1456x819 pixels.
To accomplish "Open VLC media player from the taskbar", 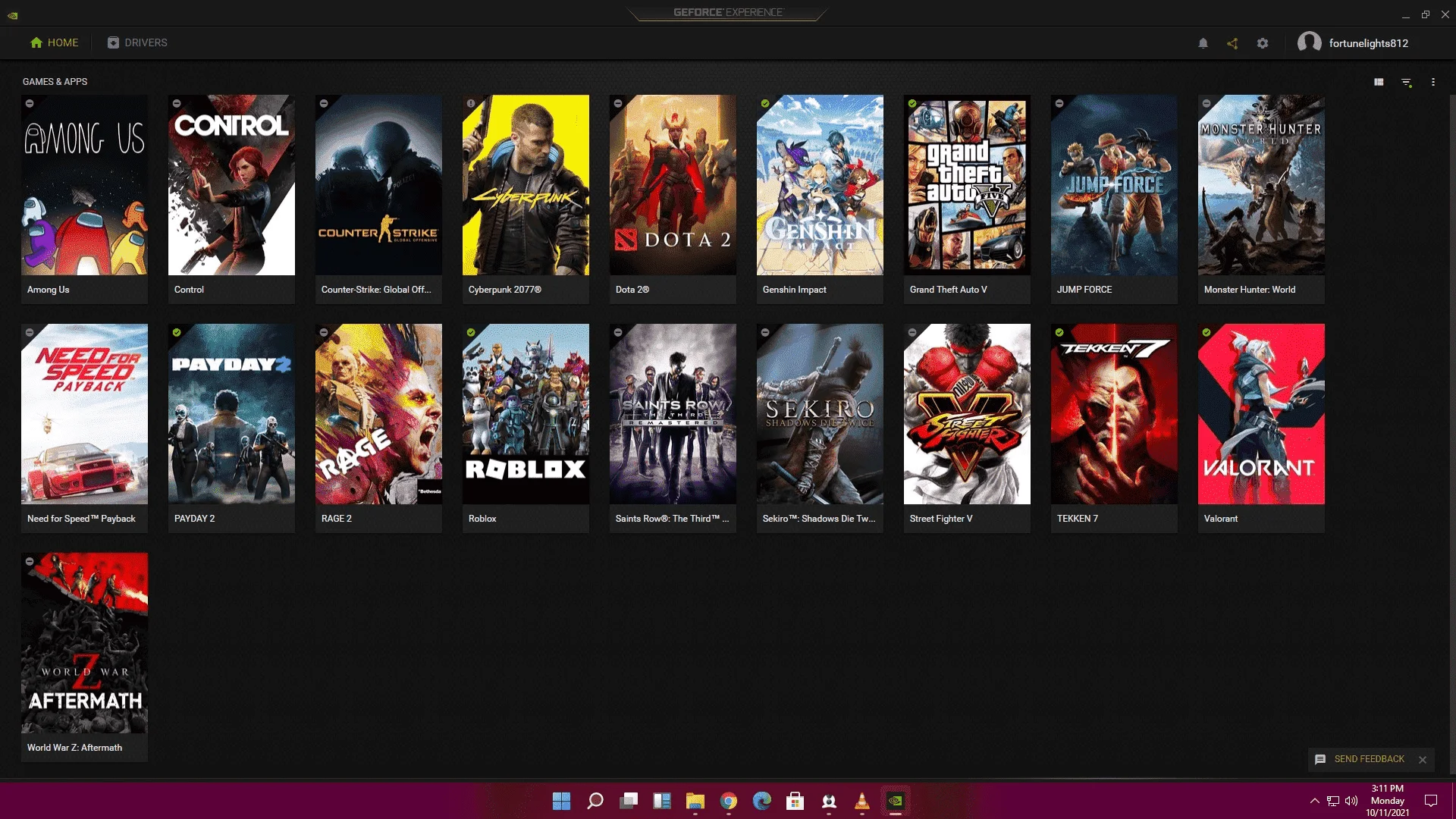I will pos(862,801).
